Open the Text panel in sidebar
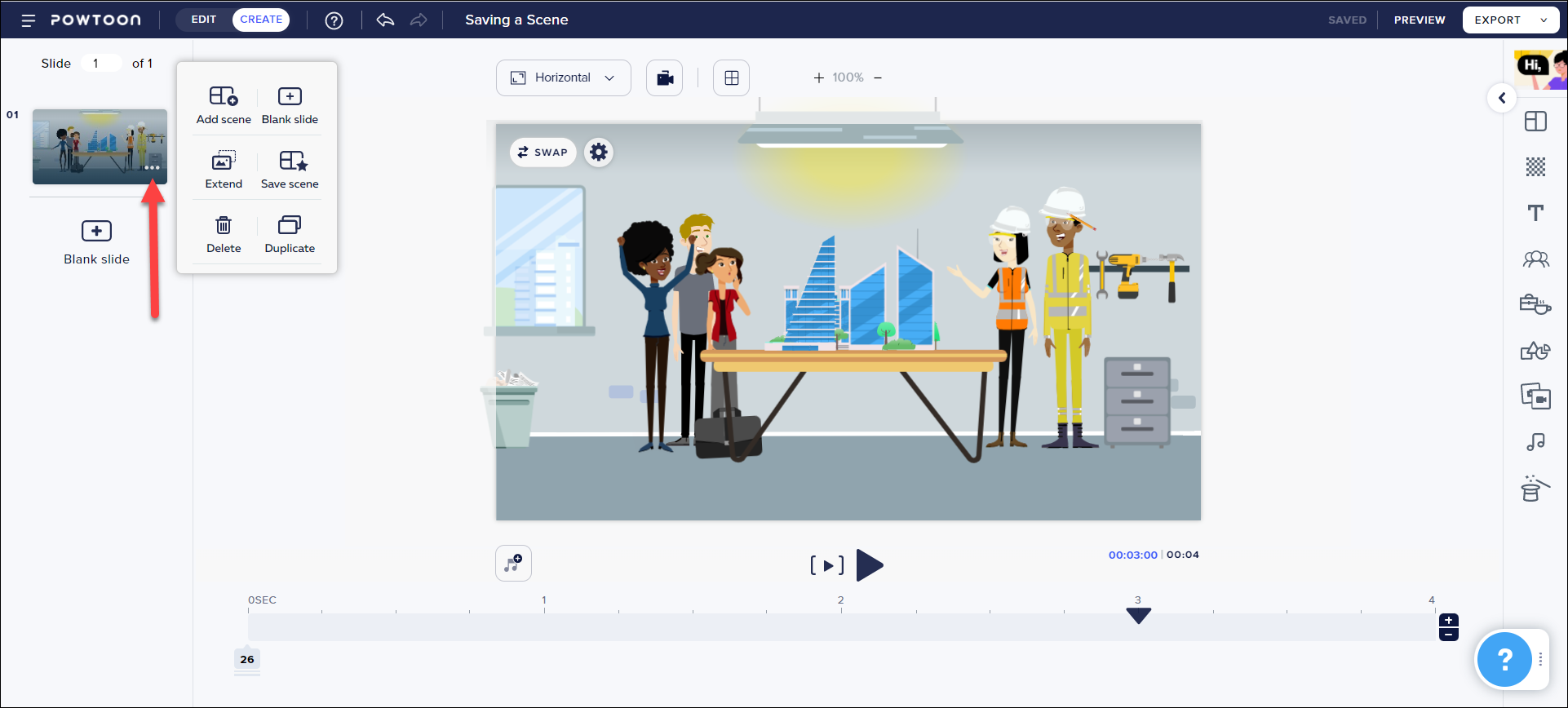Image resolution: width=1568 pixels, height=708 pixels. coord(1535,213)
